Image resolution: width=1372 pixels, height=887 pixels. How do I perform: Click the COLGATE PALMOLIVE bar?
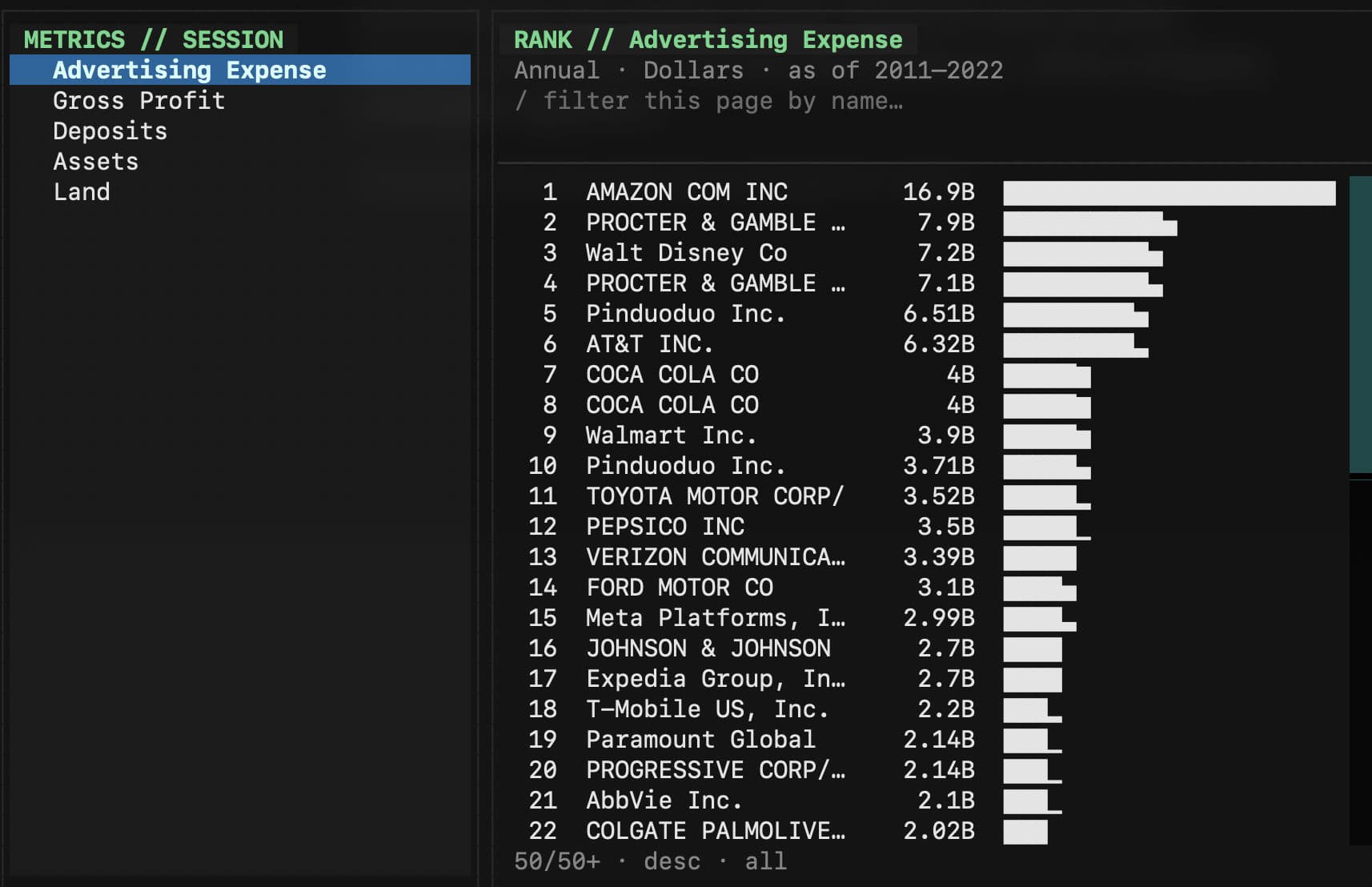click(x=1025, y=832)
